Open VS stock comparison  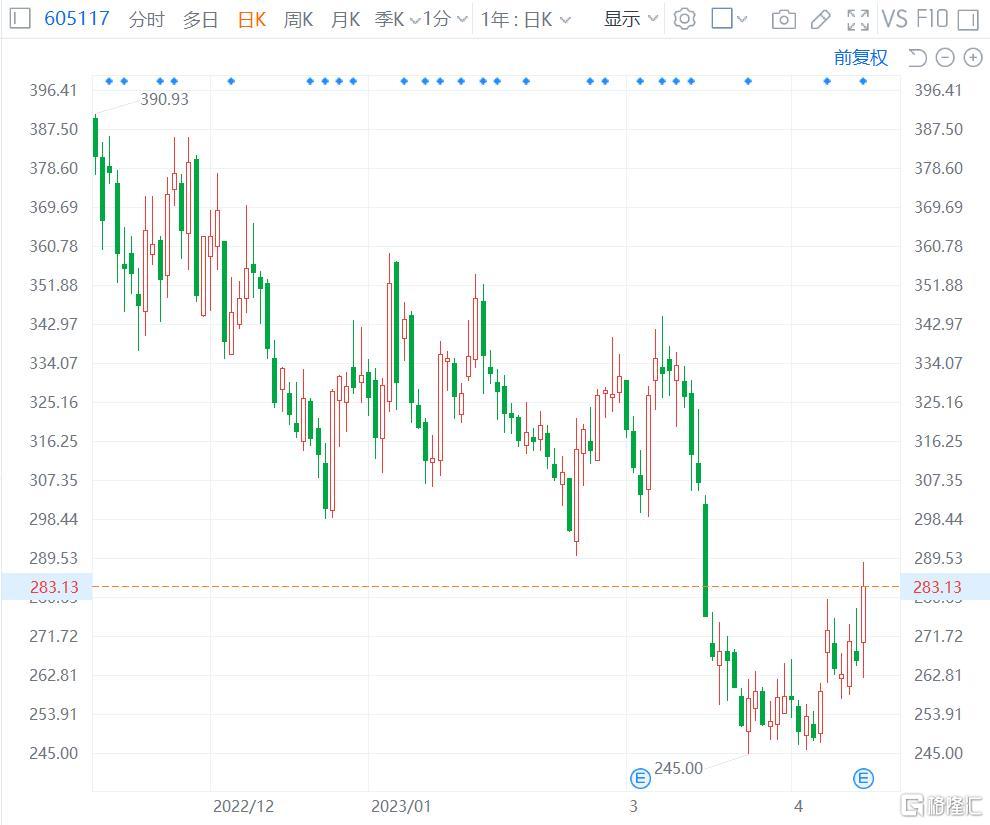(x=894, y=19)
